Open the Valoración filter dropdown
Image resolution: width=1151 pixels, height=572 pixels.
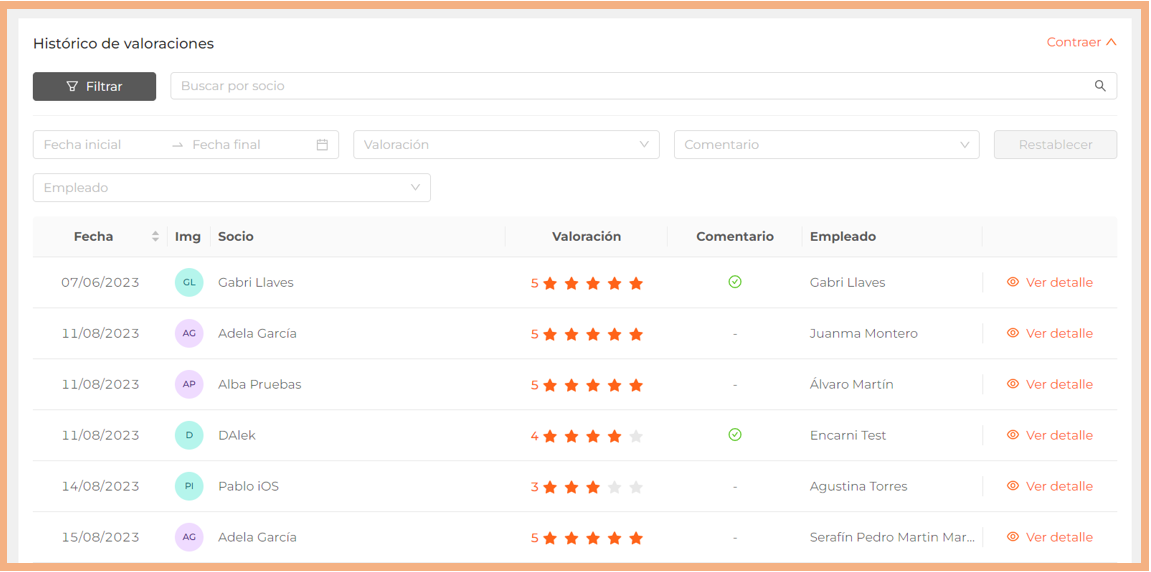click(x=506, y=145)
